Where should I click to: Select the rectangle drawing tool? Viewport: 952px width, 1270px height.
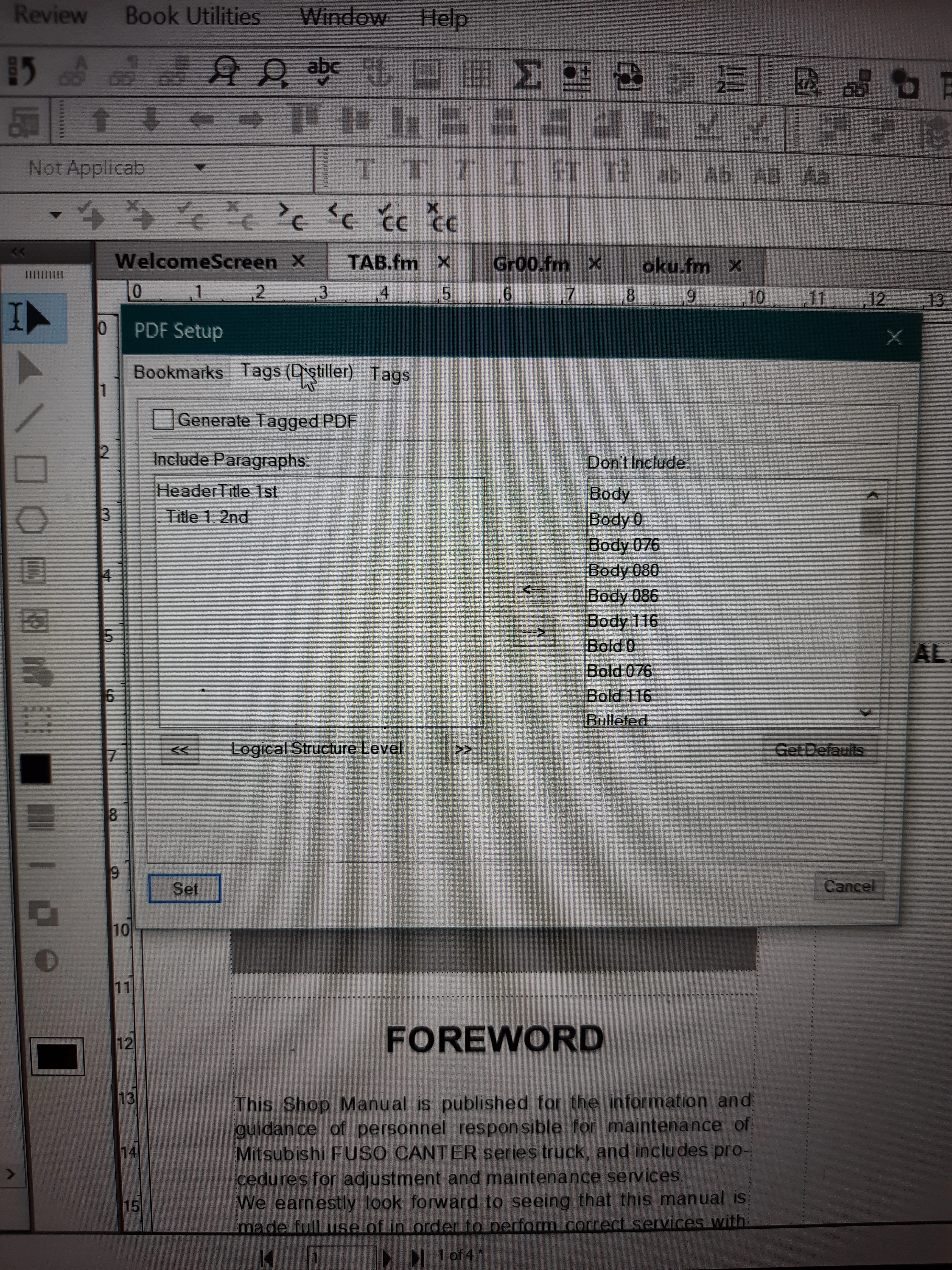coord(31,469)
